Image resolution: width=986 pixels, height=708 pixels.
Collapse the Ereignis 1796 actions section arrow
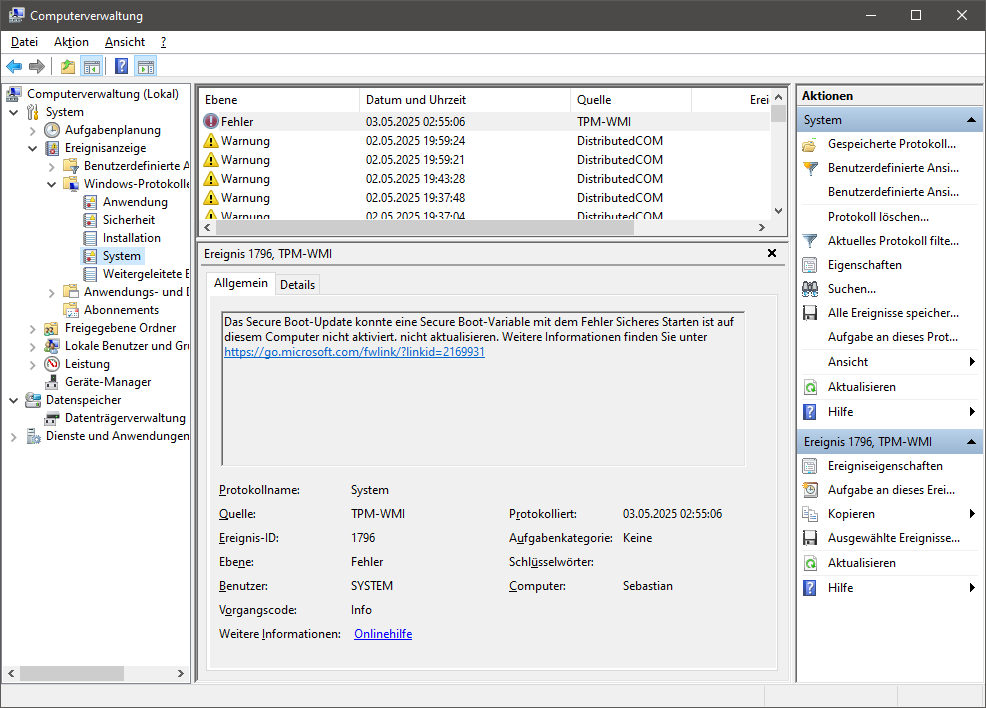971,442
